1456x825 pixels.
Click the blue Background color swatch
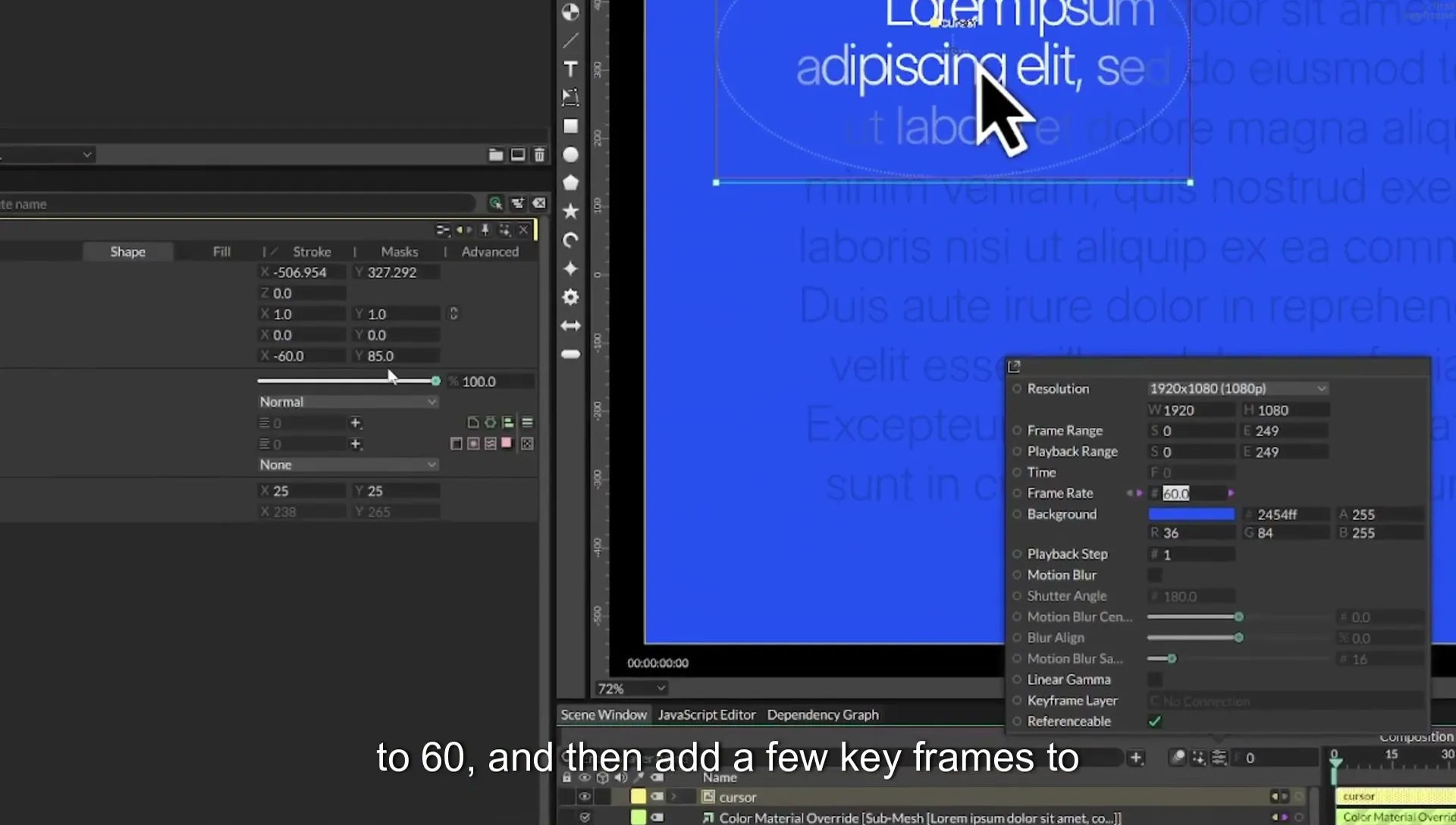1191,514
